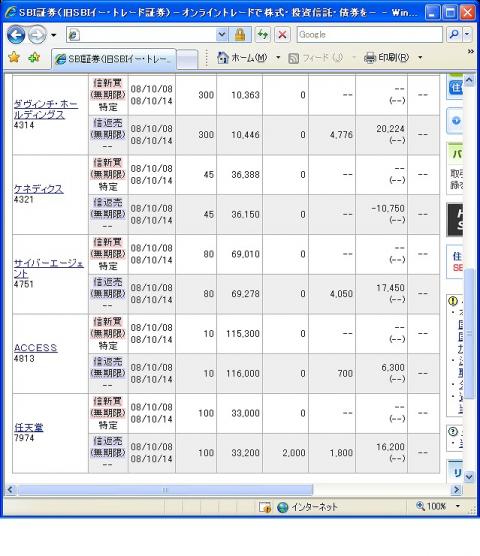
Task: Click the 印刷 print toolbar button
Action: (x=386, y=57)
